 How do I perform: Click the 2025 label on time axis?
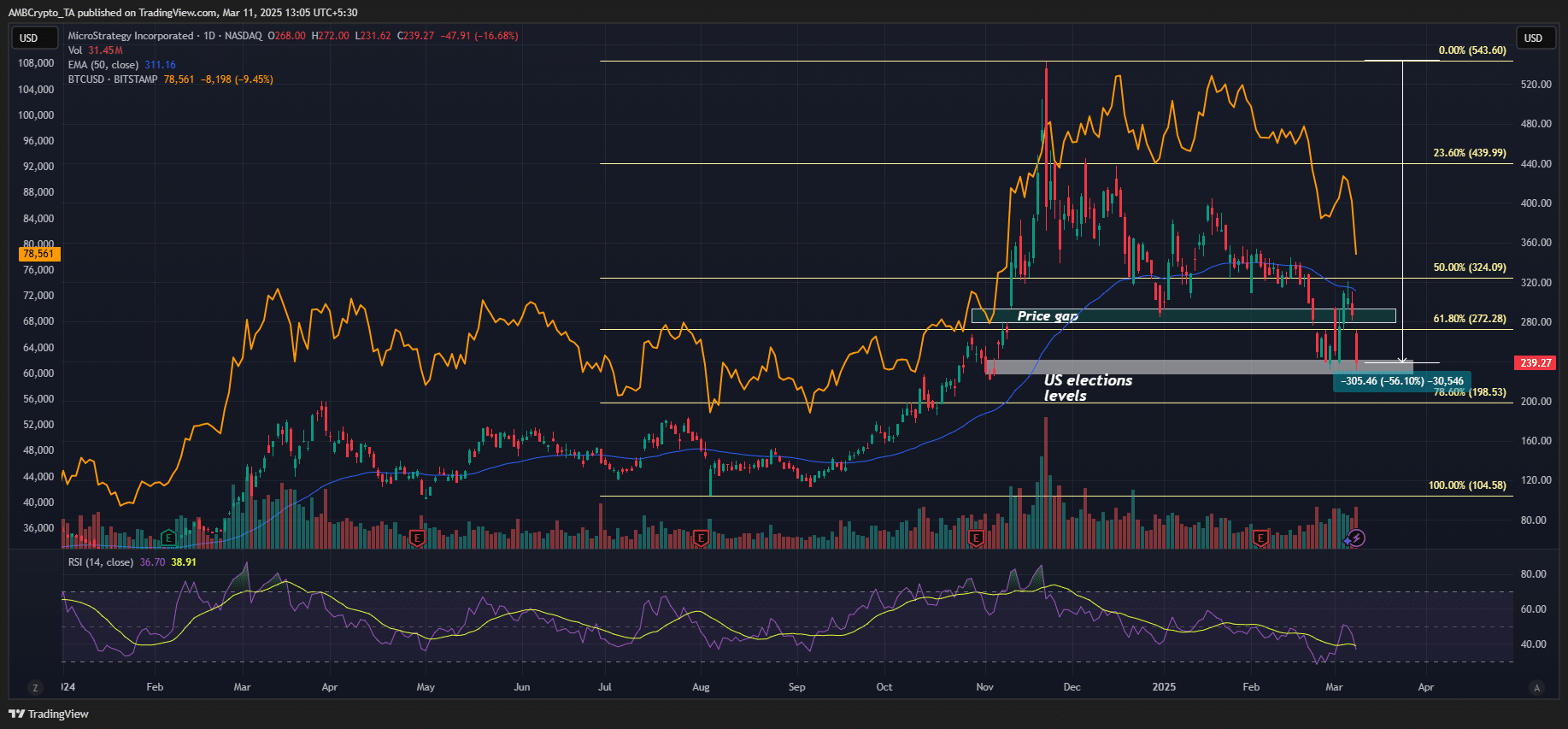pos(1164,687)
